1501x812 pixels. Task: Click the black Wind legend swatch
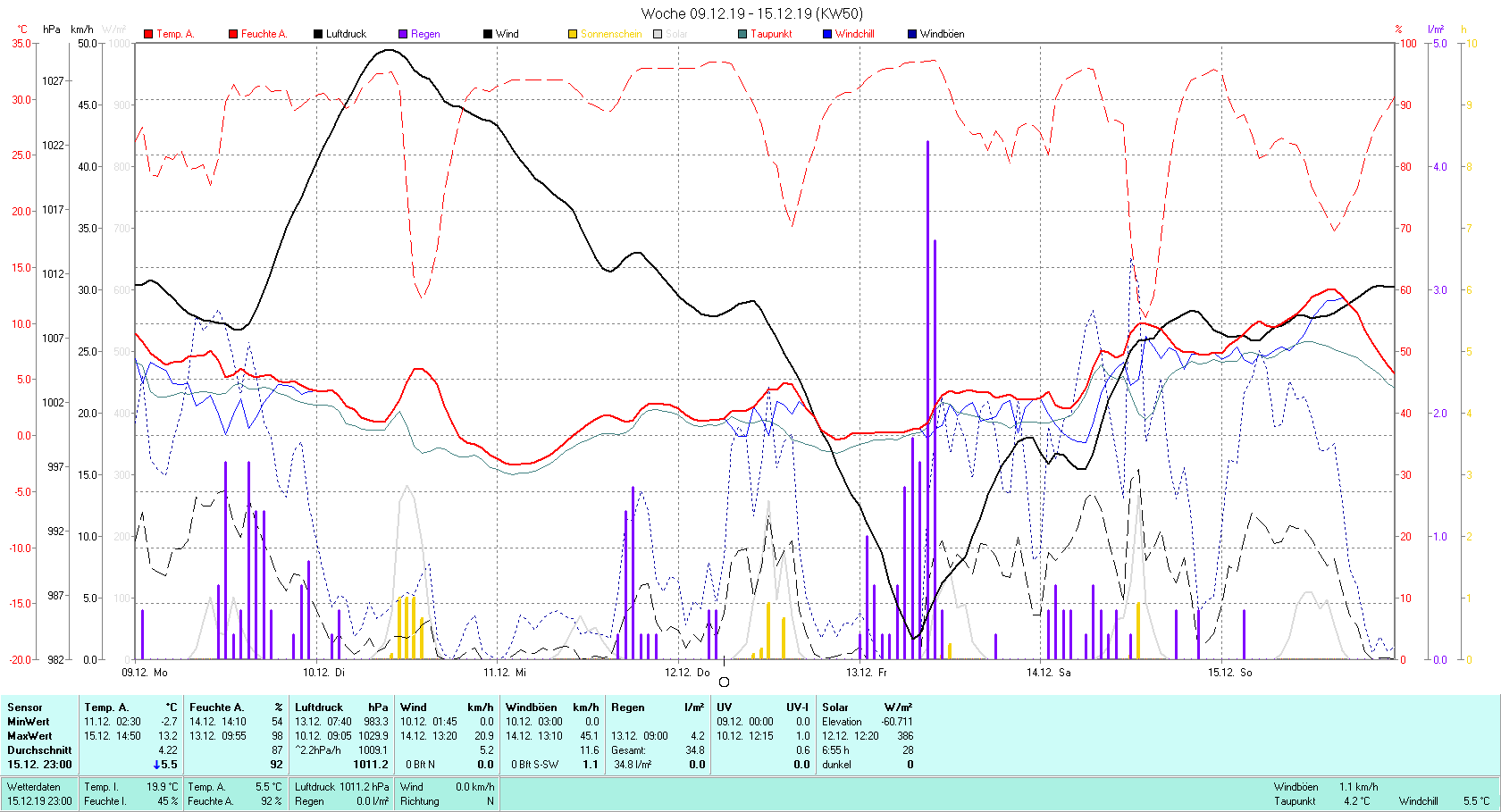488,34
